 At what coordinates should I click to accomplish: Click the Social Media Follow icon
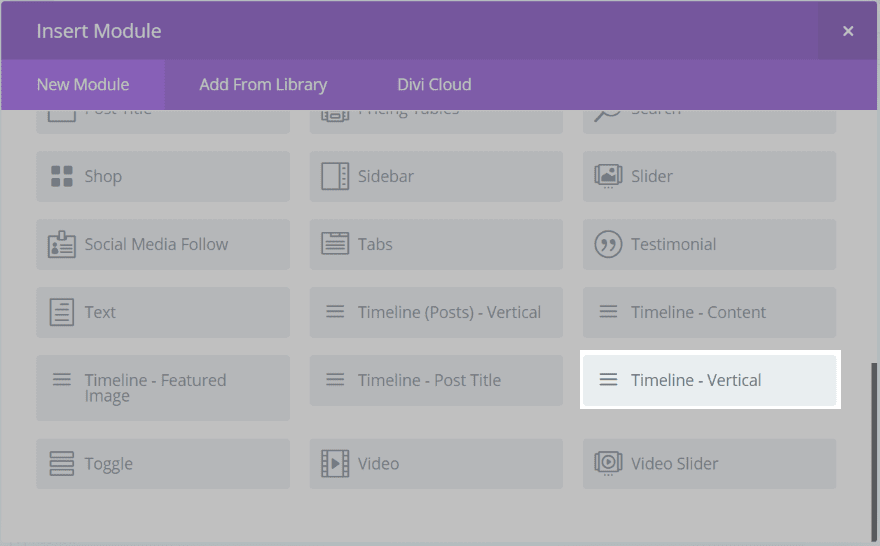point(62,244)
